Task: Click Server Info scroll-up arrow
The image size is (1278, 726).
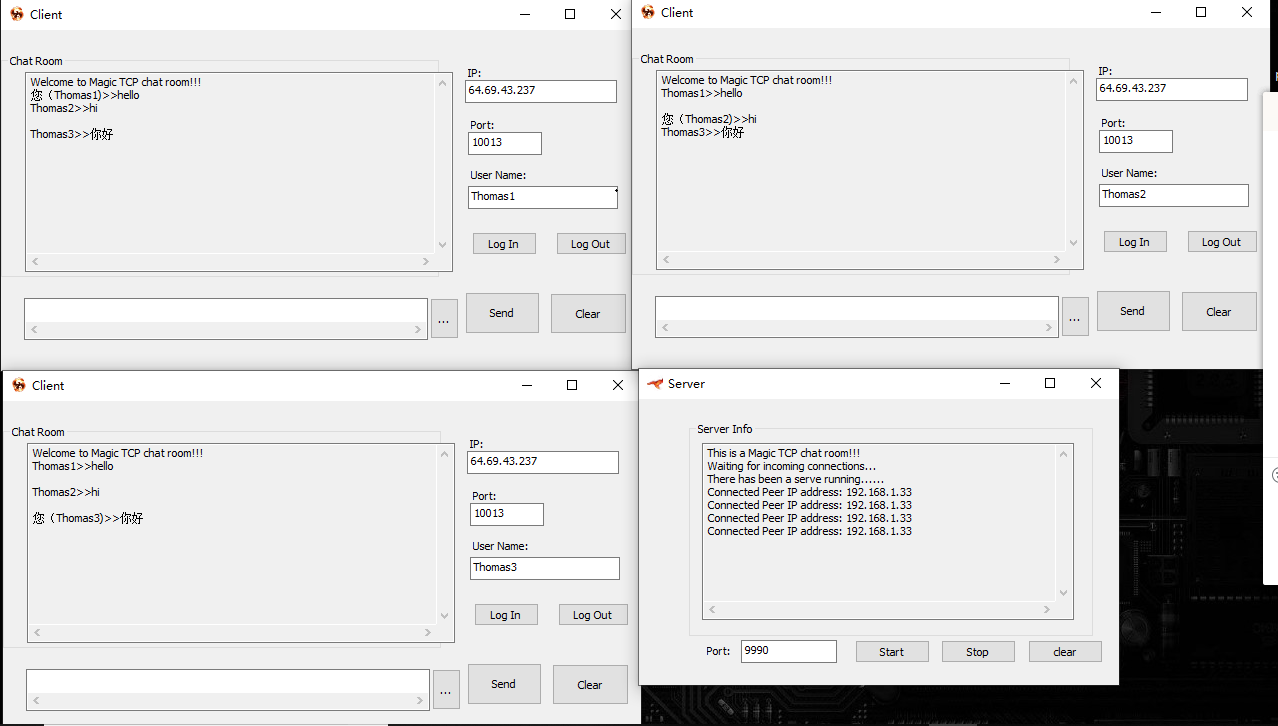Action: tap(1064, 454)
